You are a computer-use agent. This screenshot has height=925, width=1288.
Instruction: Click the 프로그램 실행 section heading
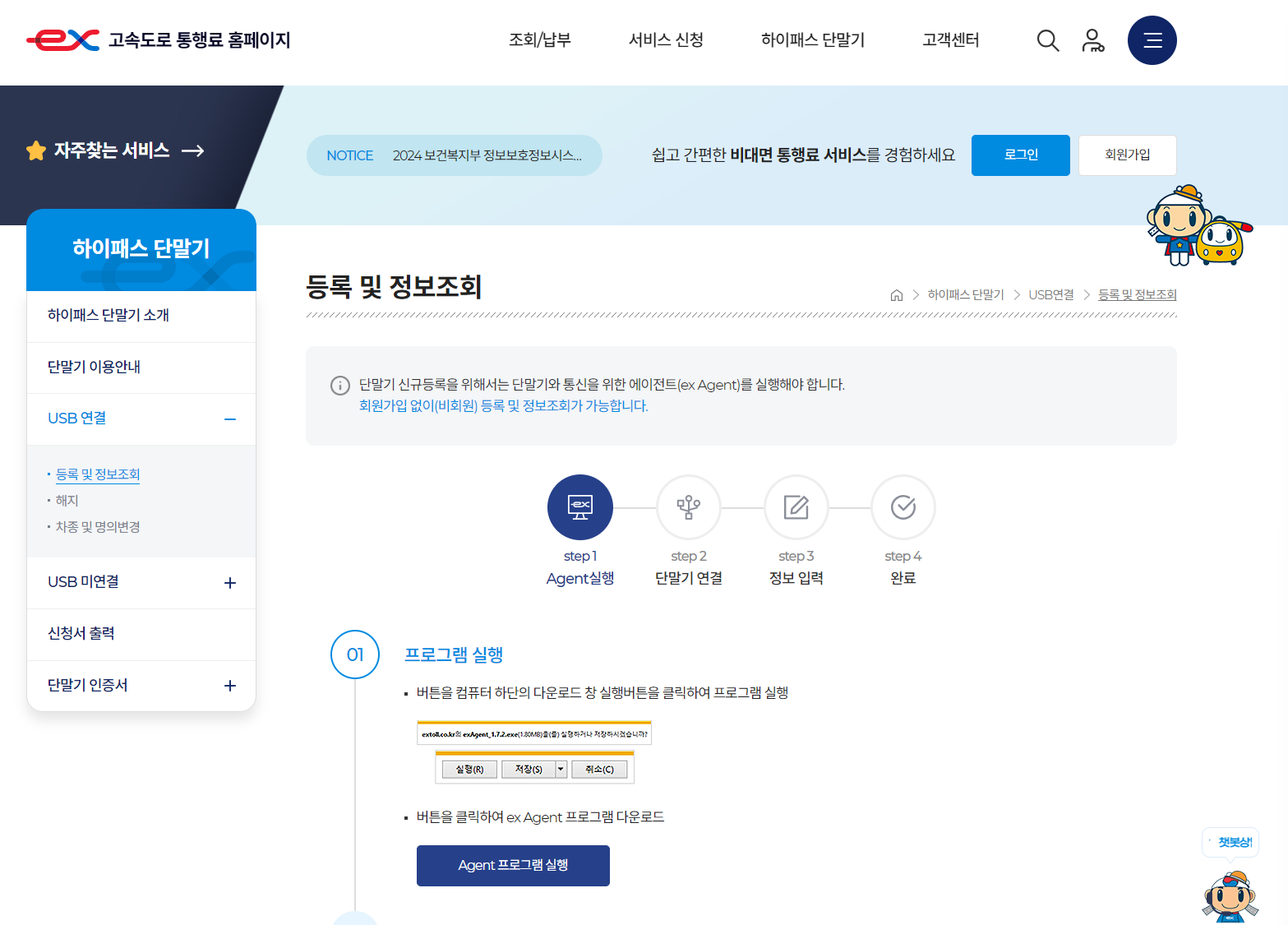coord(454,655)
